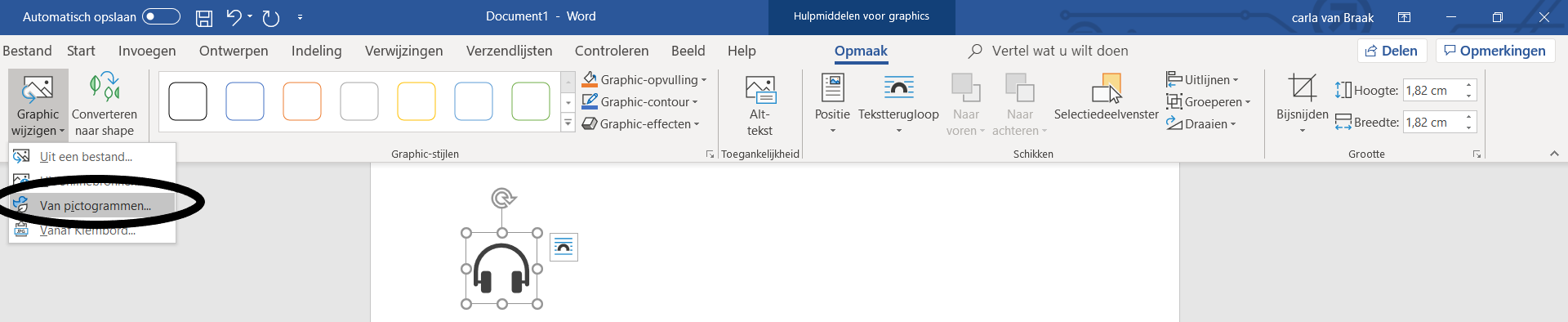Image resolution: width=1568 pixels, height=322 pixels.
Task: Click the Bijsnijden crop tool
Action: [x=1302, y=104]
